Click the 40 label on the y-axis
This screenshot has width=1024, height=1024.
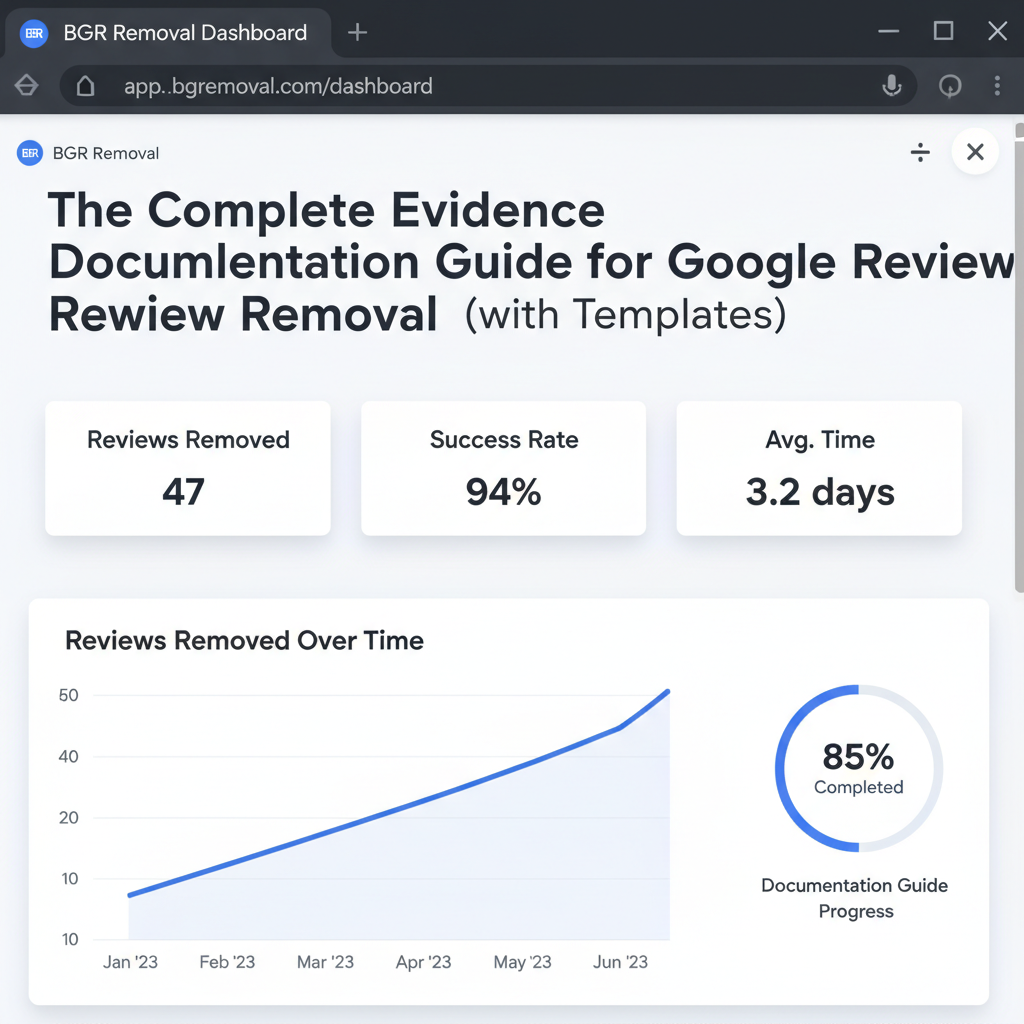(69, 757)
